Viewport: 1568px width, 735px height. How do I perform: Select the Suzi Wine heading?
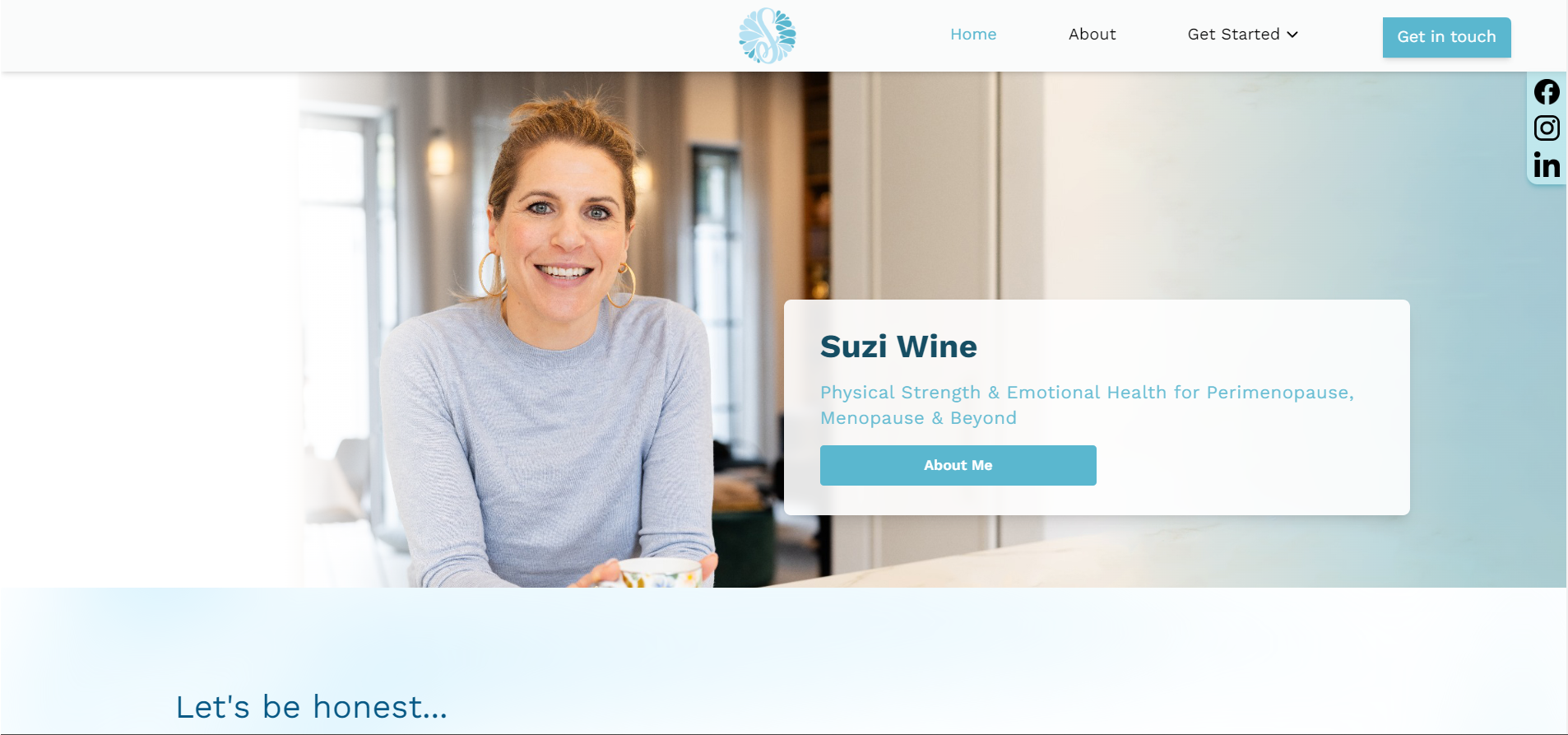click(898, 347)
